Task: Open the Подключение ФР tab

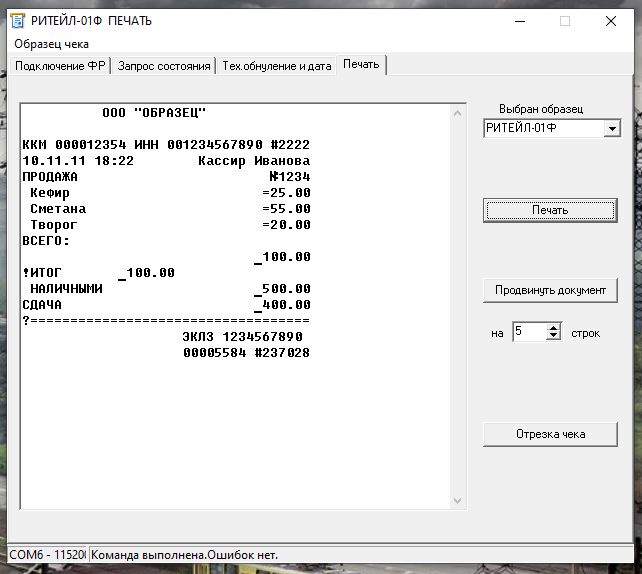Action: tap(60, 66)
